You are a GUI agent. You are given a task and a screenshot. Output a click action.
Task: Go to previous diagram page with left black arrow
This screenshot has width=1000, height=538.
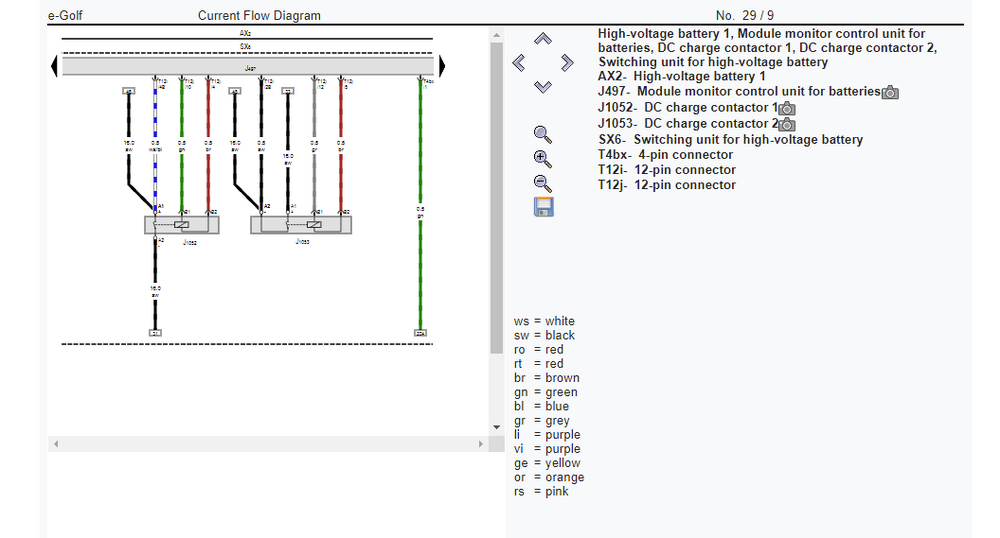[54, 66]
